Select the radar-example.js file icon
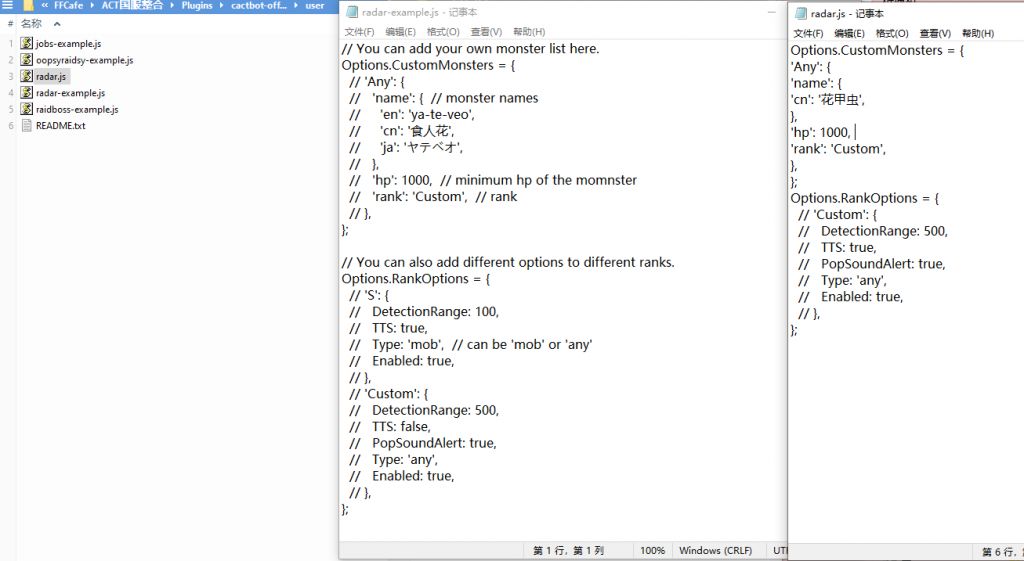 (26, 92)
